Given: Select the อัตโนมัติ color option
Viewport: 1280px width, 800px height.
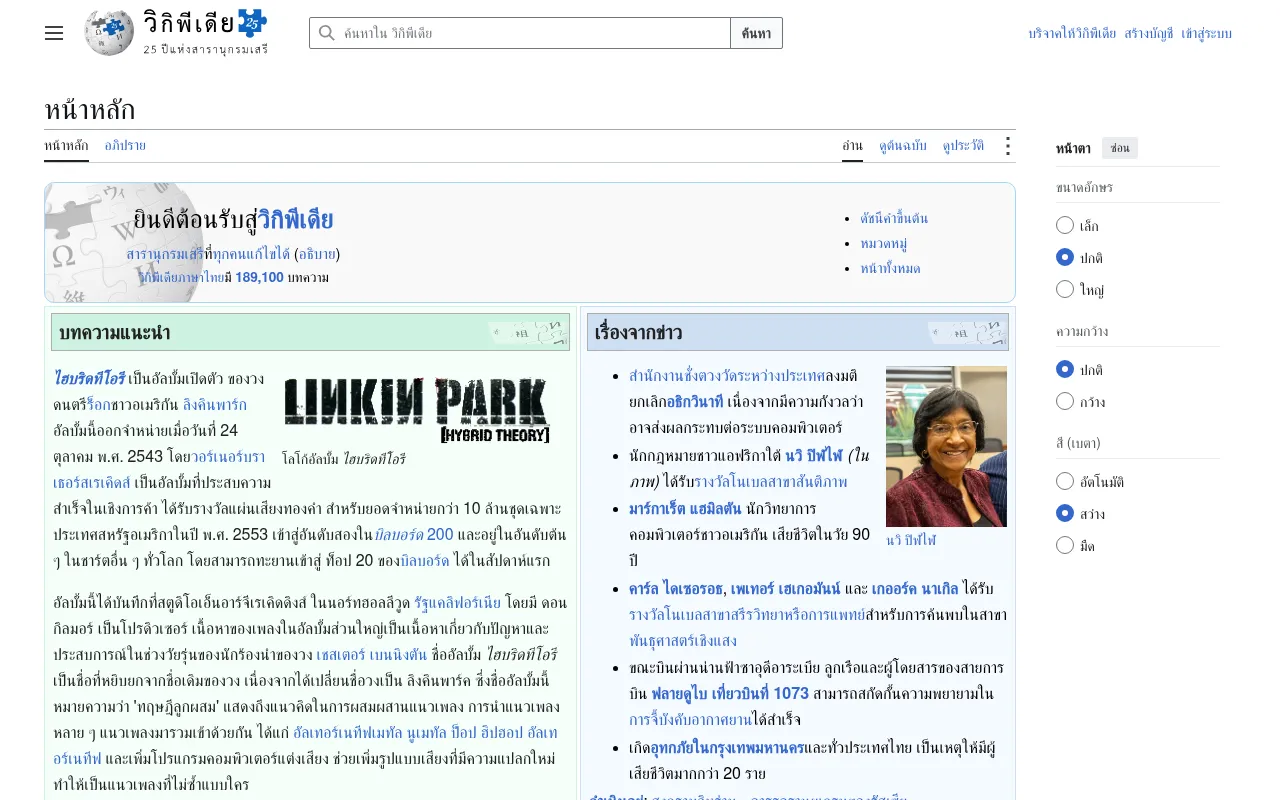Looking at the screenshot, I should tap(1065, 481).
